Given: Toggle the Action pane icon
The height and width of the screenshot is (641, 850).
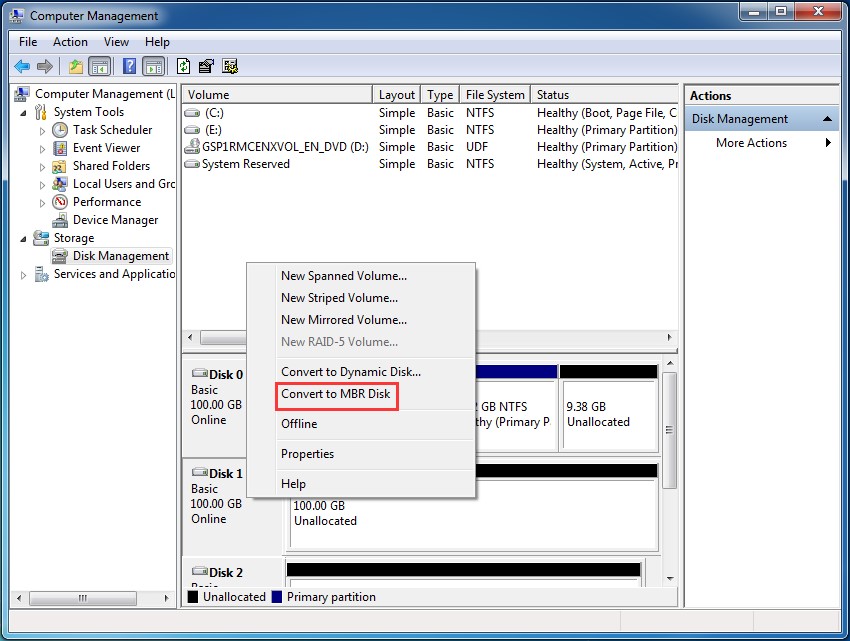Looking at the screenshot, I should [x=153, y=66].
